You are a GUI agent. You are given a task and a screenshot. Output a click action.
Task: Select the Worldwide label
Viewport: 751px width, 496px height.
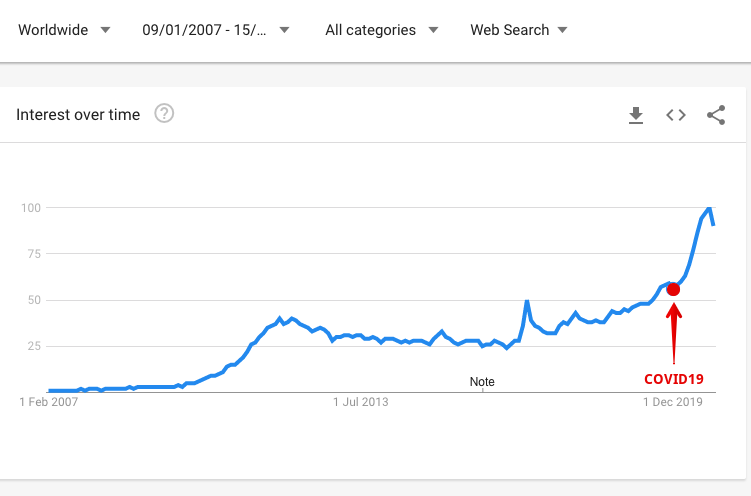click(x=53, y=30)
